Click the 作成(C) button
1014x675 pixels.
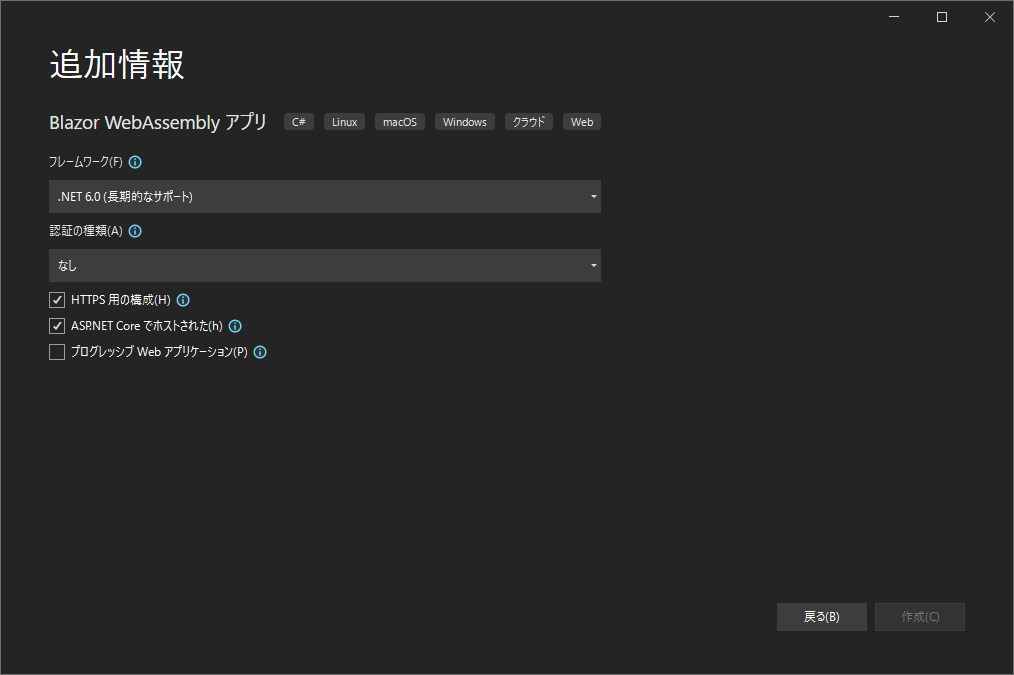coord(920,617)
